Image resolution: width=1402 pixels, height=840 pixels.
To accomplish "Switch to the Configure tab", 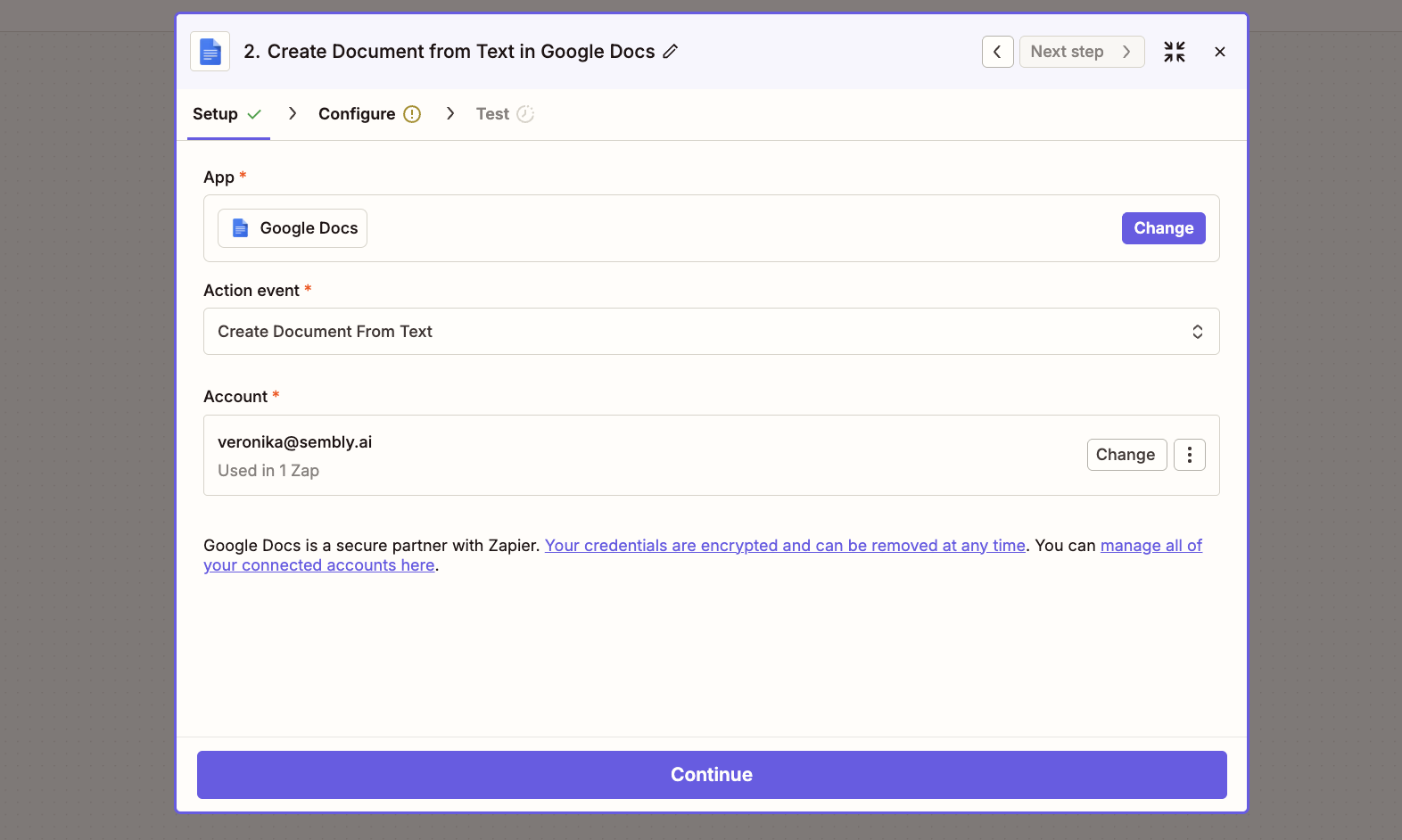I will (369, 114).
